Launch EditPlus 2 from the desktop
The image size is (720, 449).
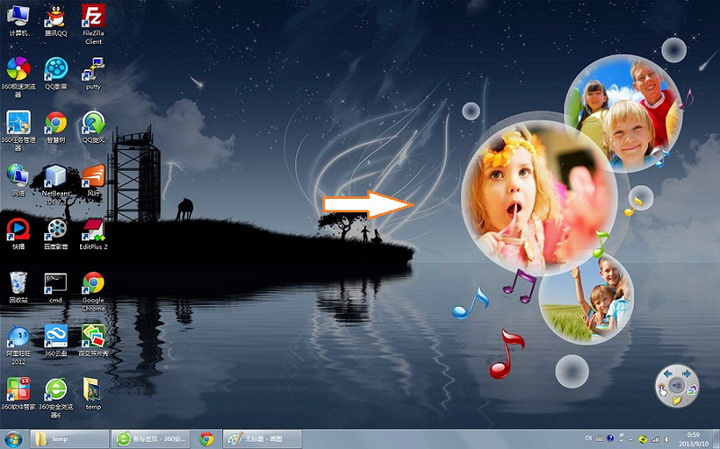pyautogui.click(x=93, y=230)
